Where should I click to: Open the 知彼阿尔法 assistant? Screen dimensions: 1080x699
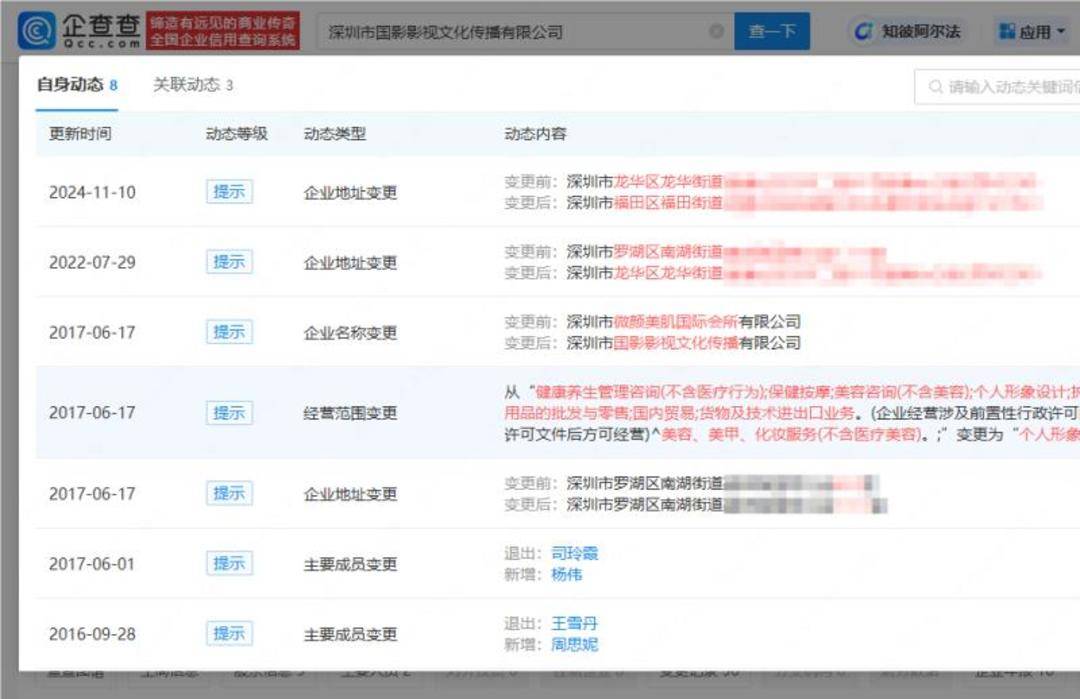[908, 32]
